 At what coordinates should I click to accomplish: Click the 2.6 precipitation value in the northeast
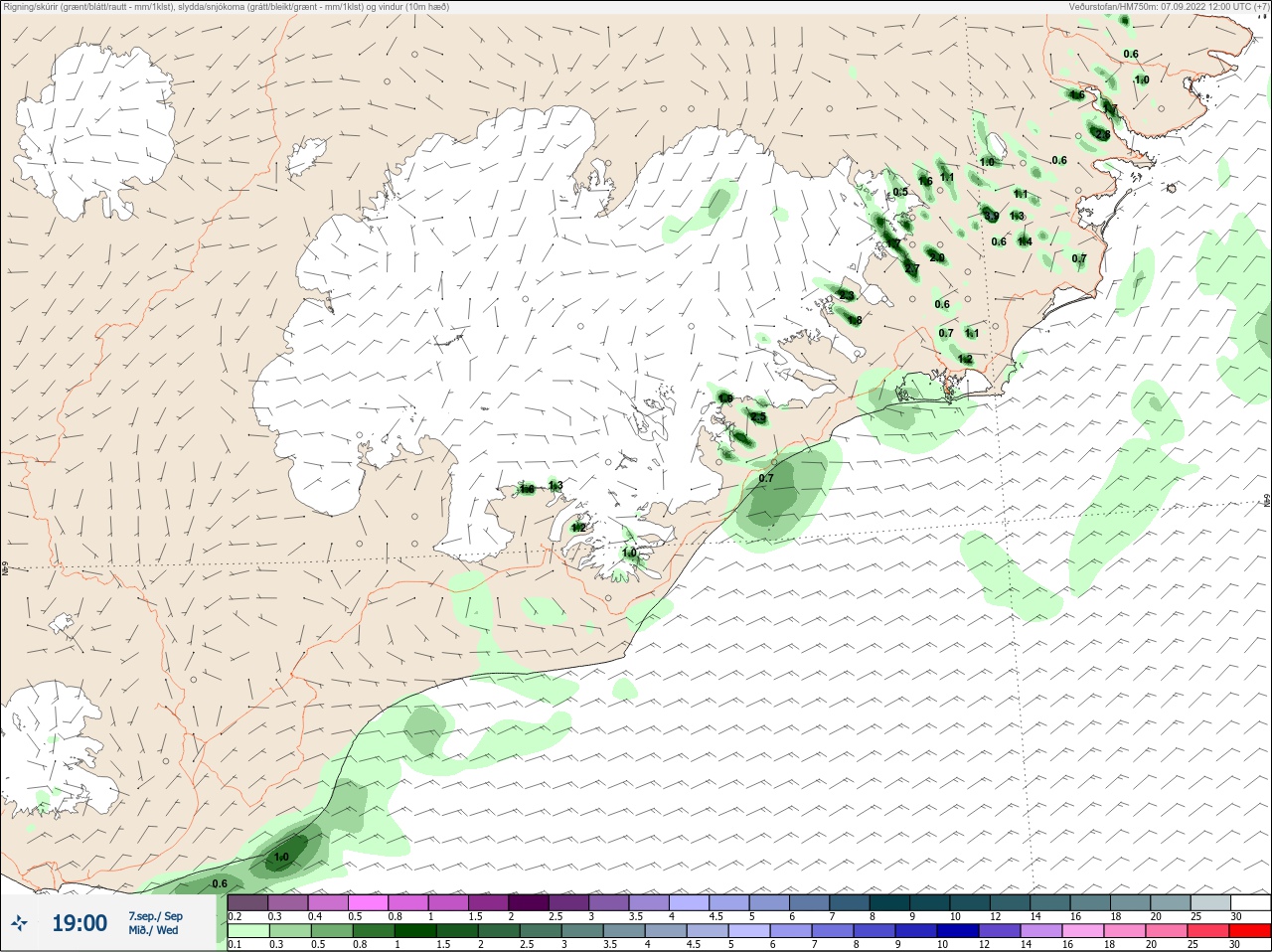click(1102, 134)
